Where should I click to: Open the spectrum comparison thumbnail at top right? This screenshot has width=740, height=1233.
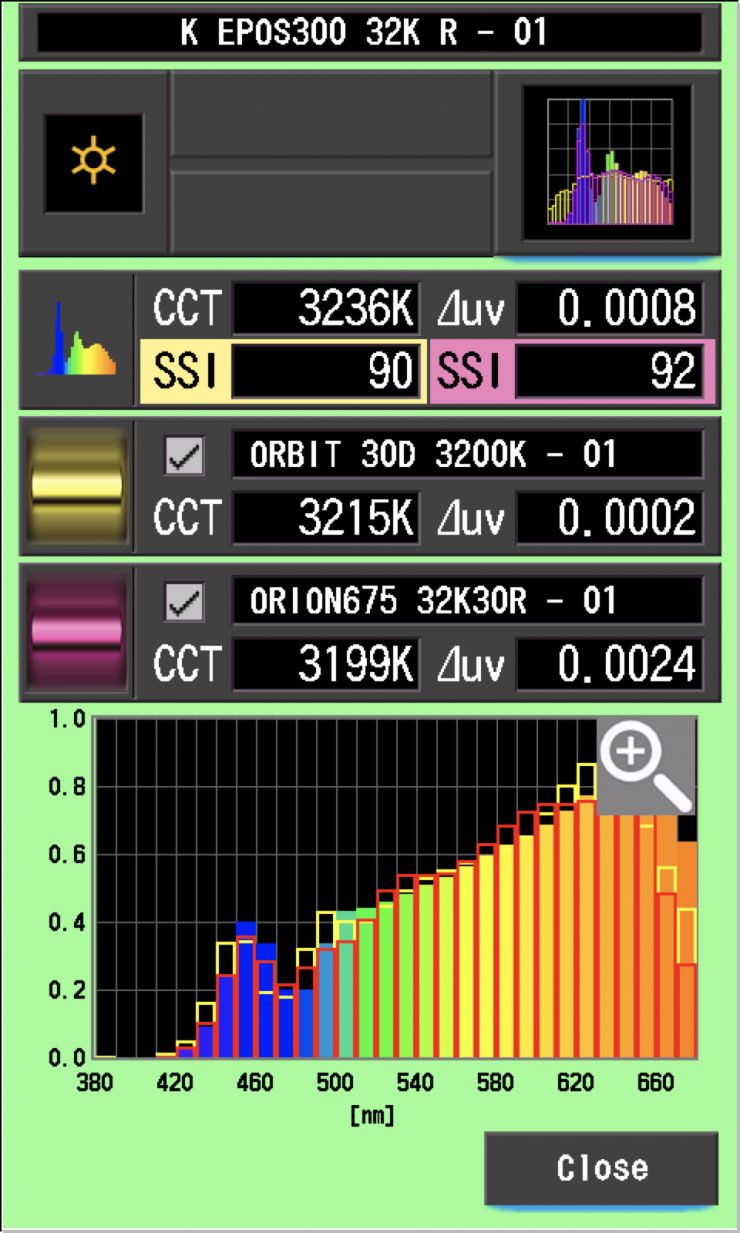(608, 162)
